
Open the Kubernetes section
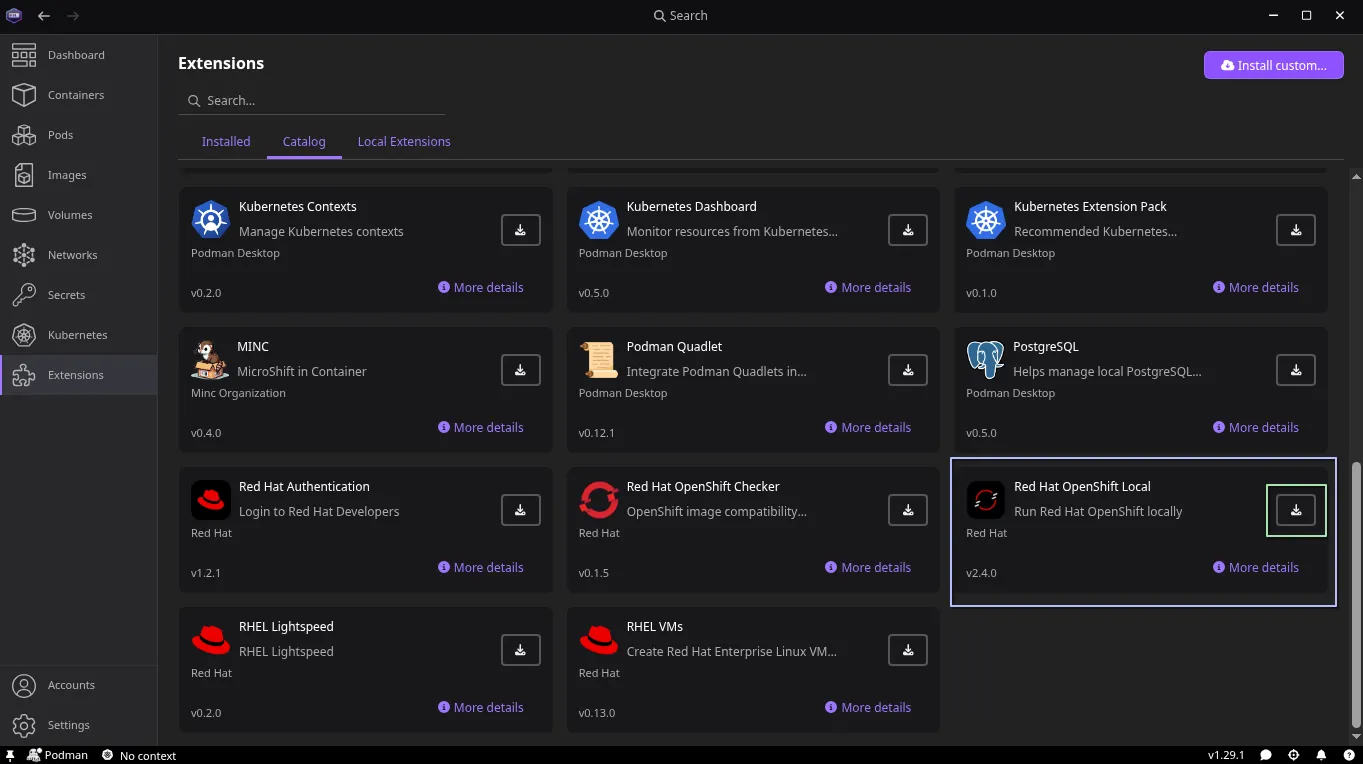78,335
